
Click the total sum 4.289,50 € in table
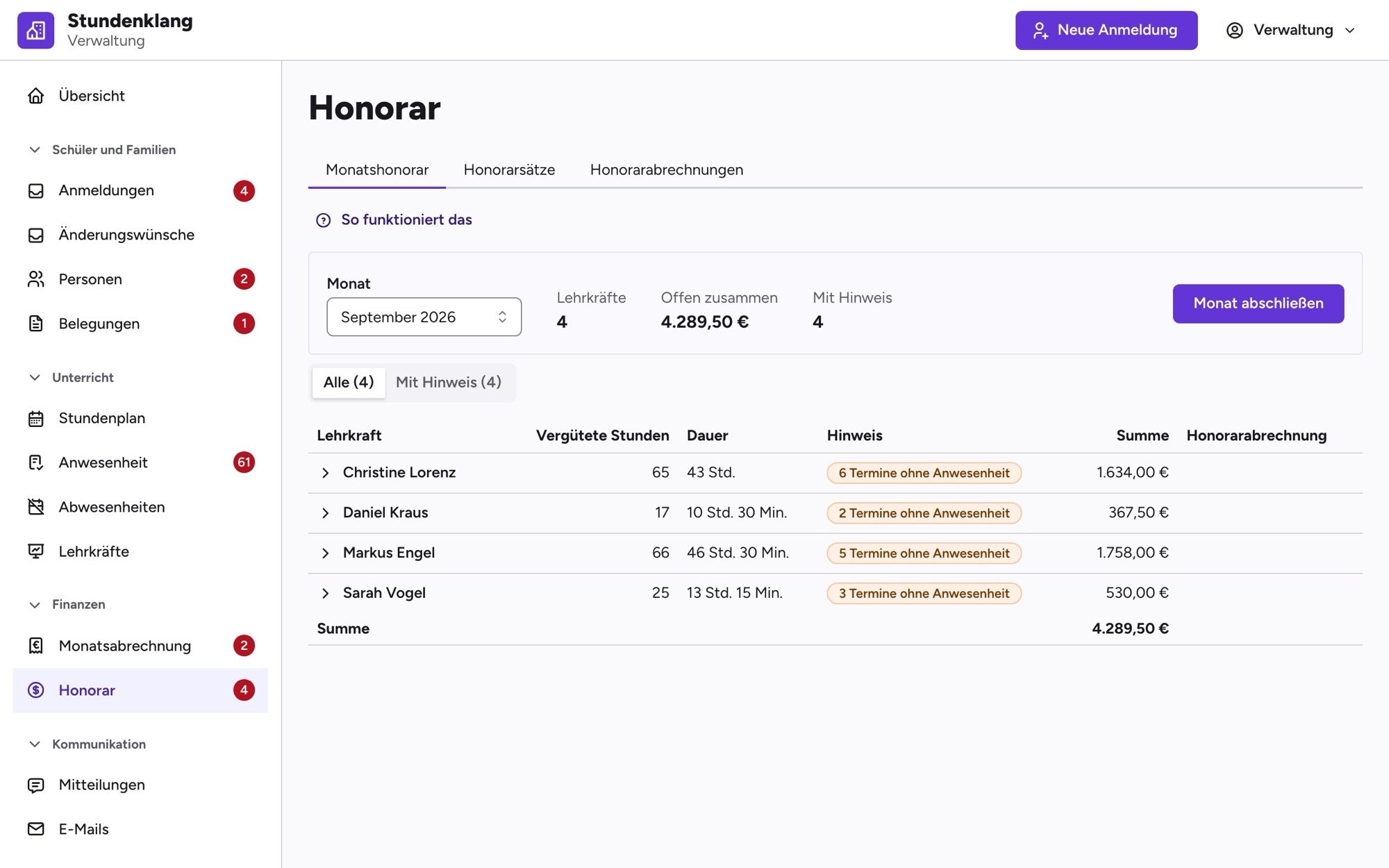(x=1130, y=628)
